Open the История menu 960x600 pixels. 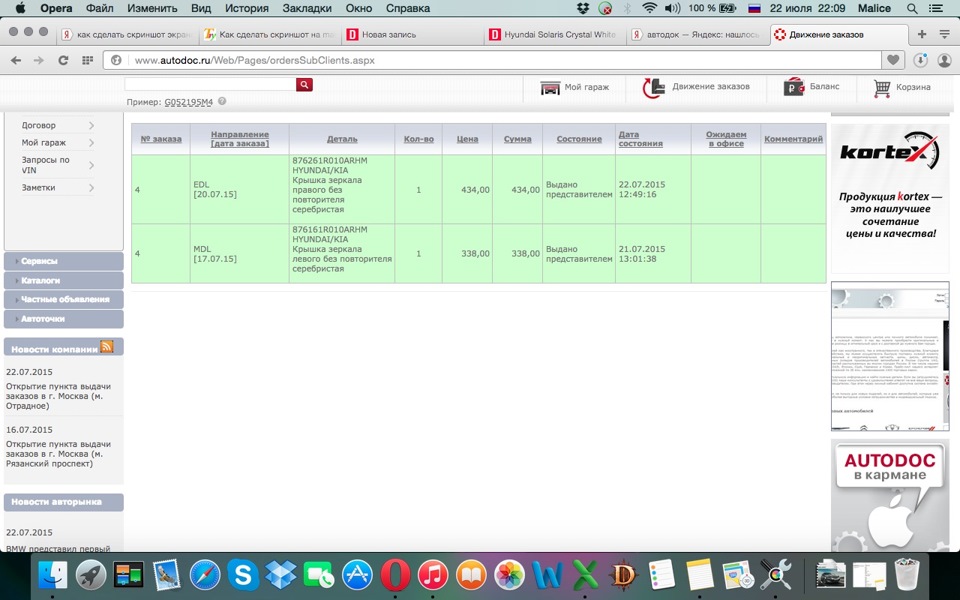pos(247,9)
